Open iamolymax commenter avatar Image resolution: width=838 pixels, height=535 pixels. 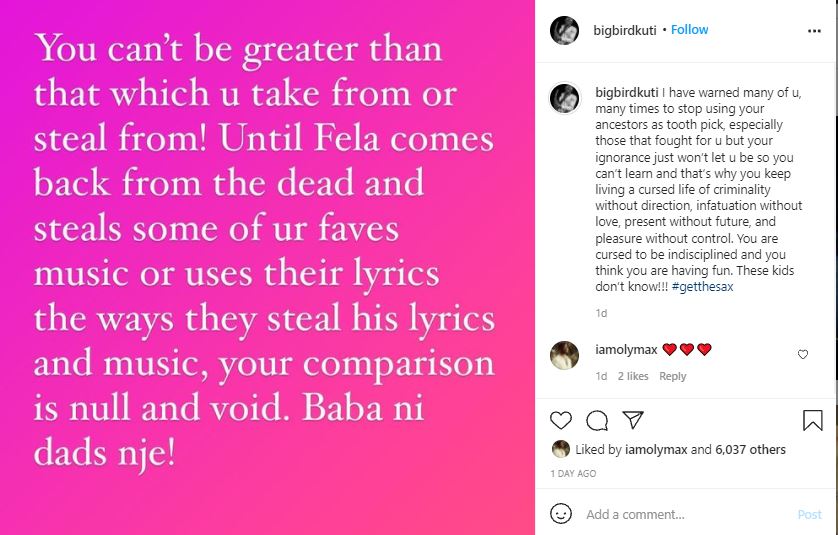point(565,355)
